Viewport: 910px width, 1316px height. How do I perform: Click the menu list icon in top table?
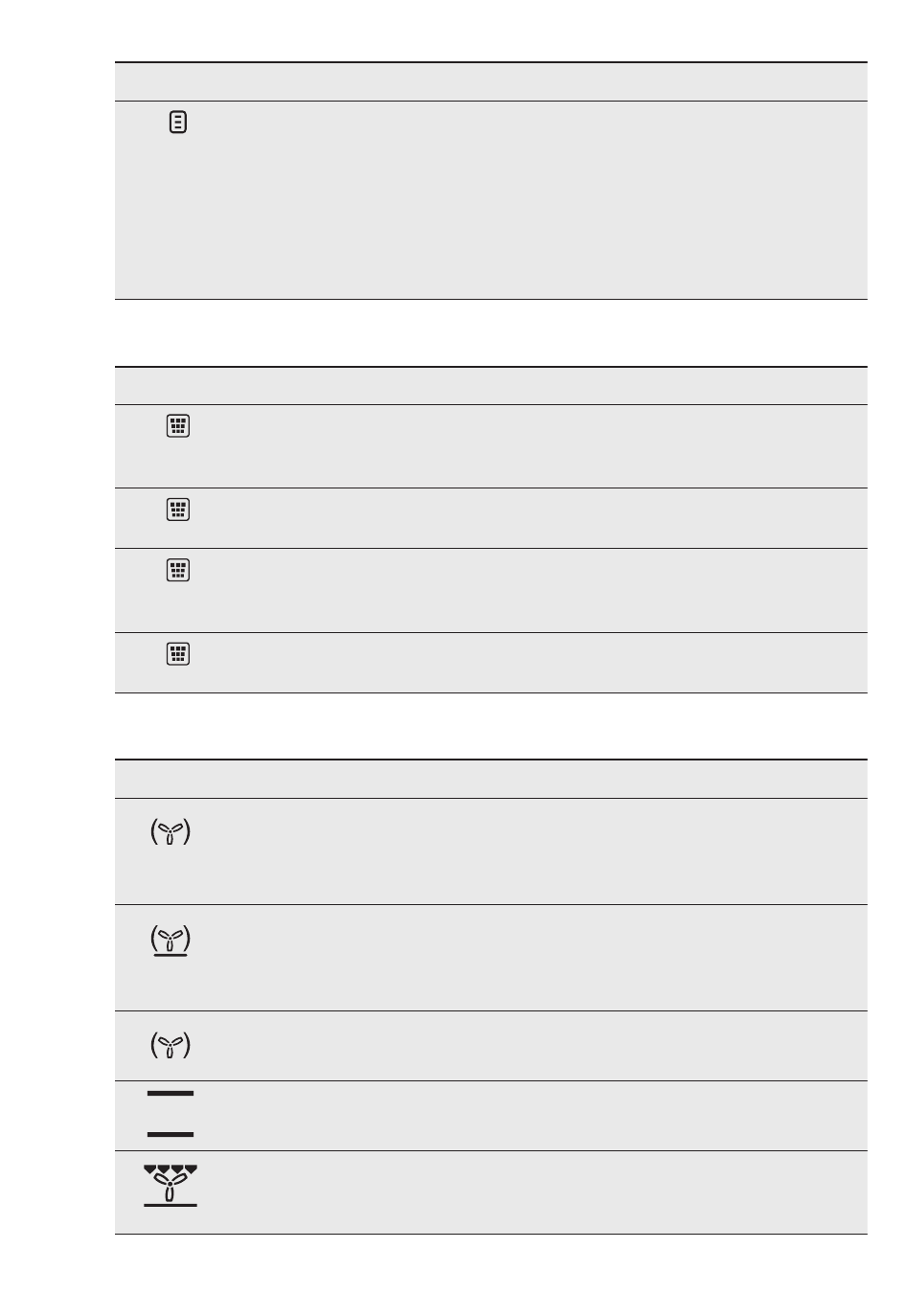click(x=178, y=122)
